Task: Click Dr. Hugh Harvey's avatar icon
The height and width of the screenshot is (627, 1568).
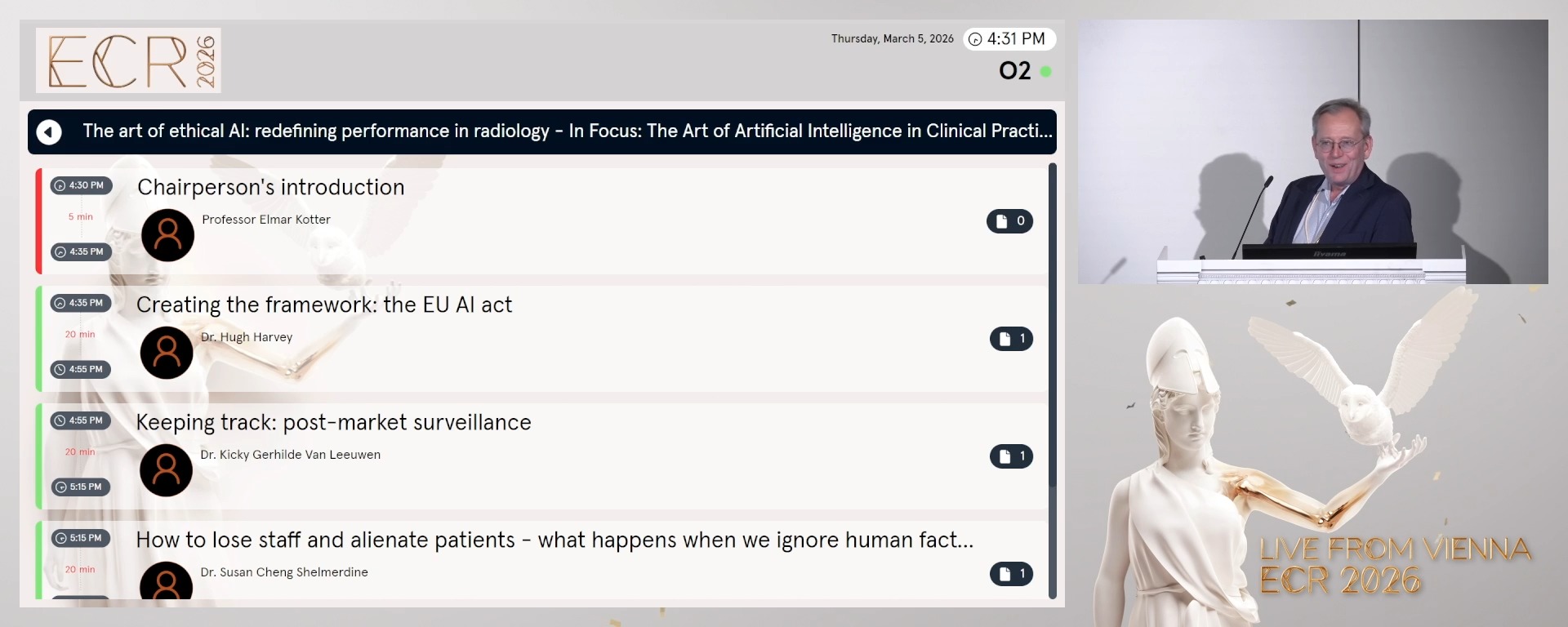Action: pos(167,353)
